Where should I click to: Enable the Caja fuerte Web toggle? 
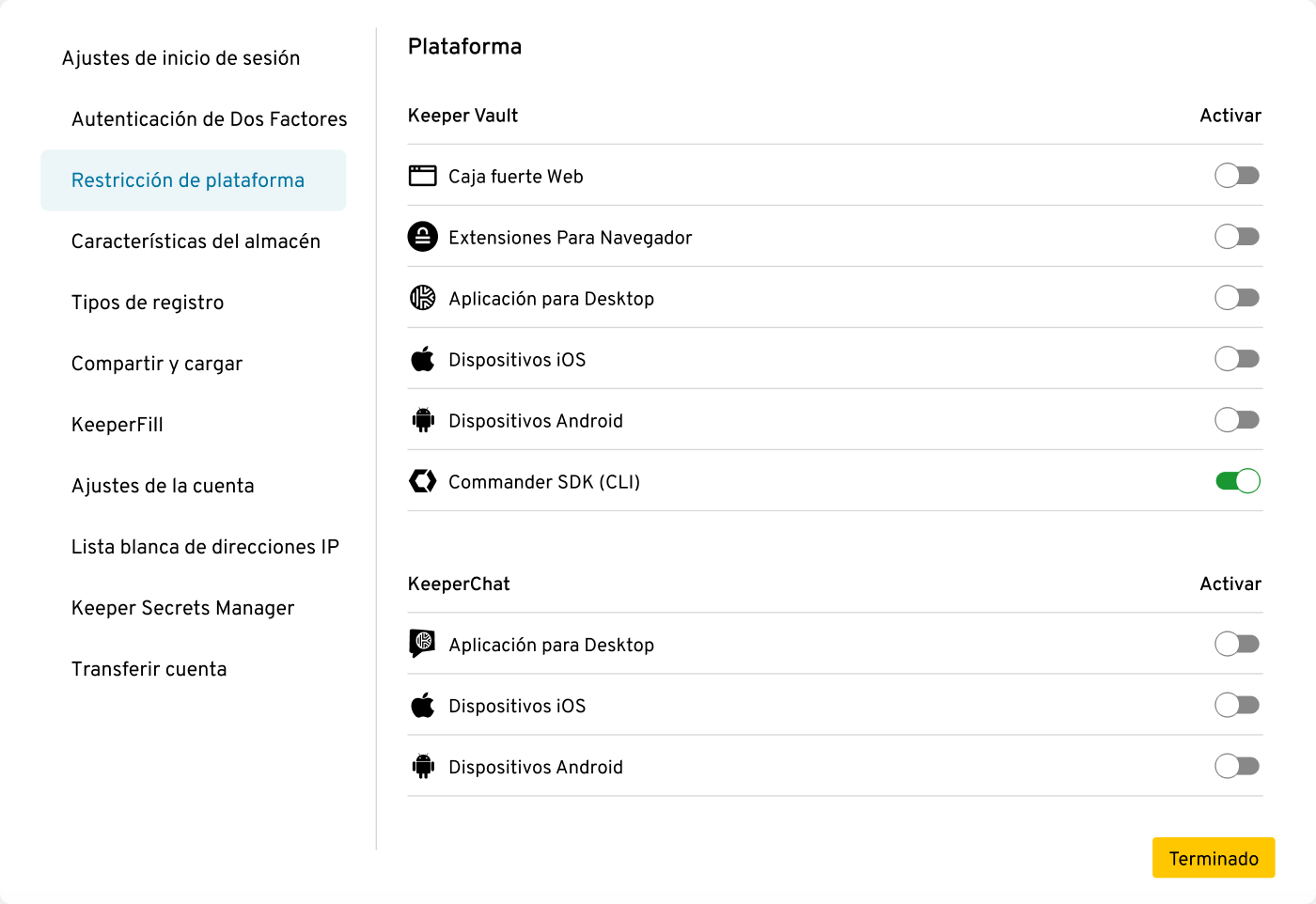coord(1237,176)
